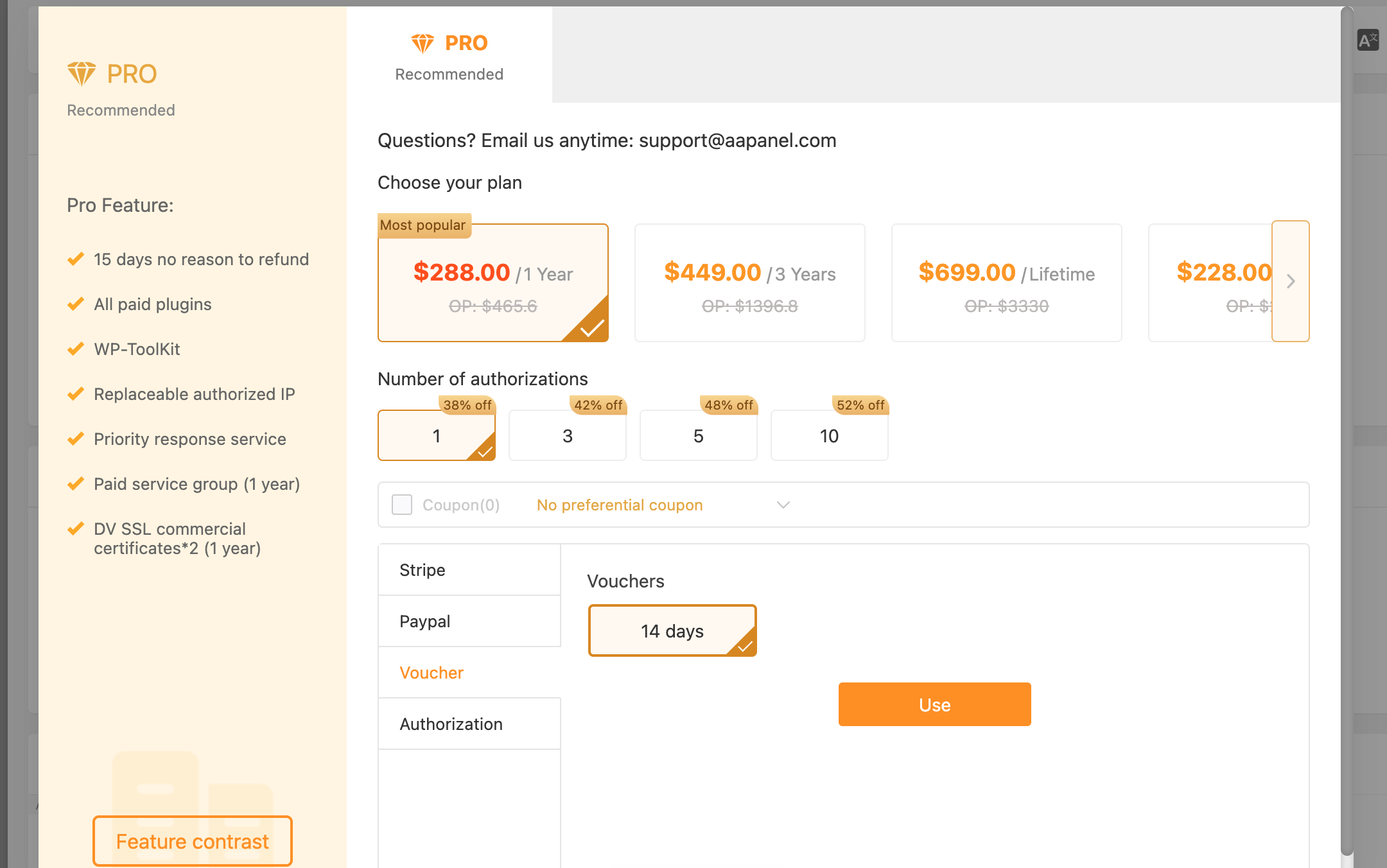Select the 14 days voucher
This screenshot has width=1387, height=868.
coord(672,630)
